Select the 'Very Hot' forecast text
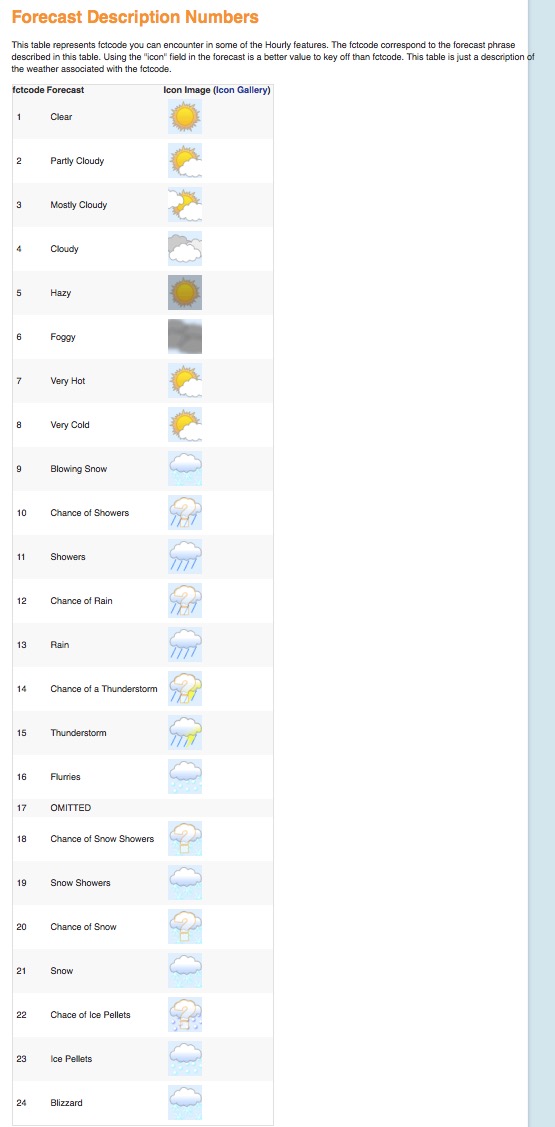The height and width of the screenshot is (1127, 555). [x=68, y=381]
